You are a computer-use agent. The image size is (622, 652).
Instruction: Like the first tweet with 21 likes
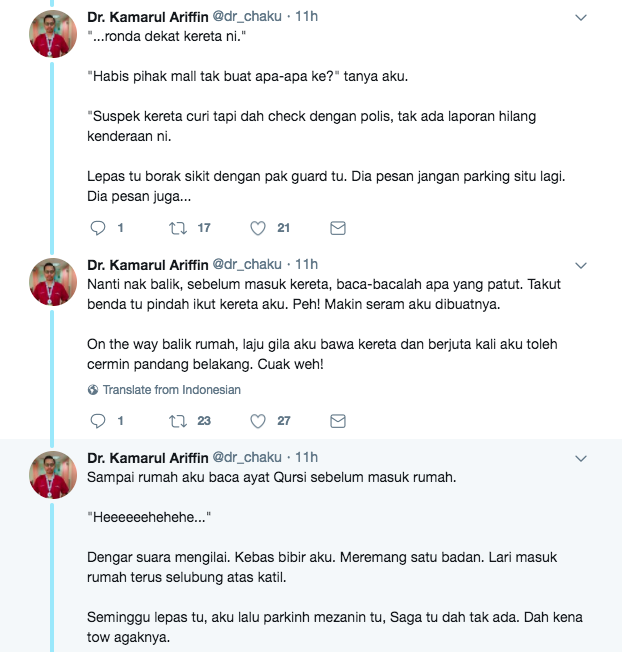258,228
